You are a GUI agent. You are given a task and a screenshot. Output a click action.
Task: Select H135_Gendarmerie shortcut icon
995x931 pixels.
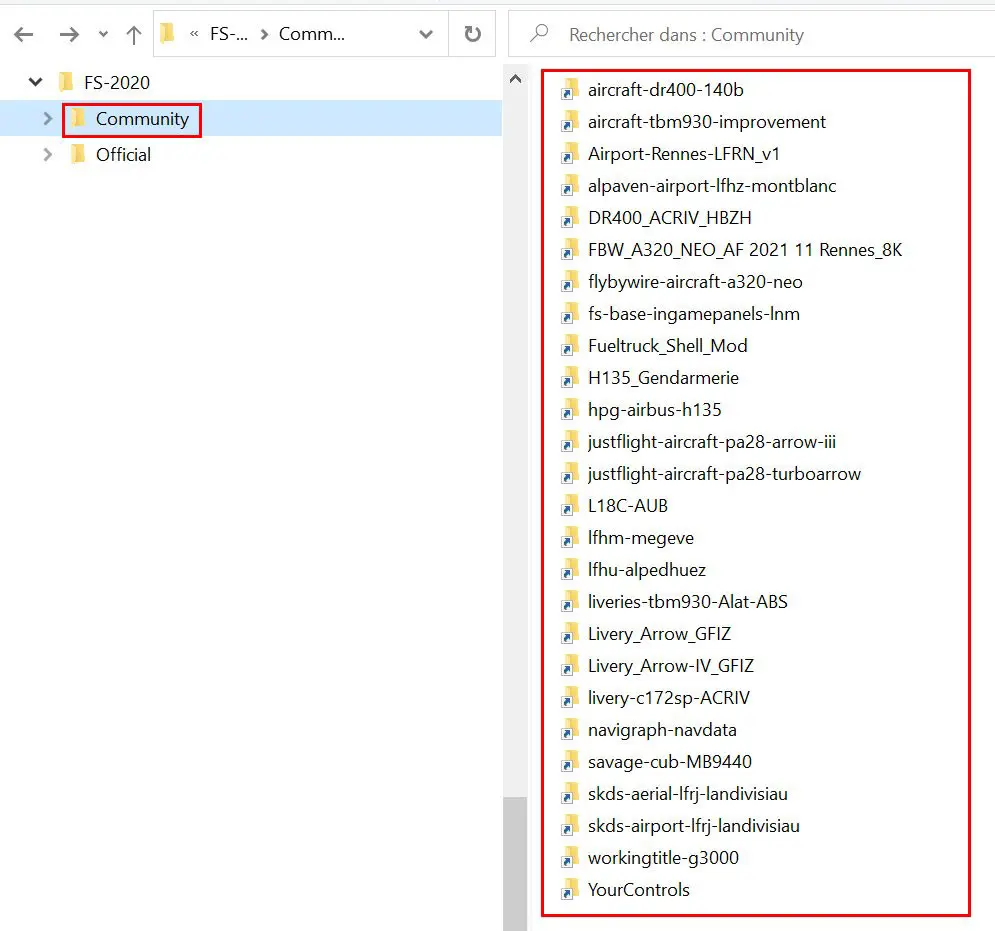tap(569, 378)
